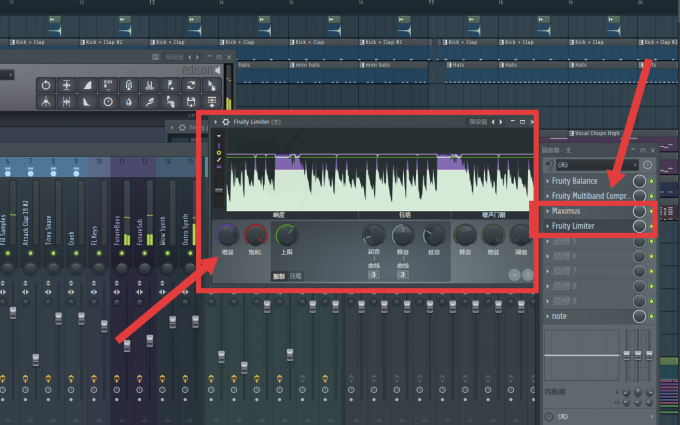680x425 pixels.
Task: Click Edison's two-arrow loop refresh icon
Action: [x=191, y=85]
